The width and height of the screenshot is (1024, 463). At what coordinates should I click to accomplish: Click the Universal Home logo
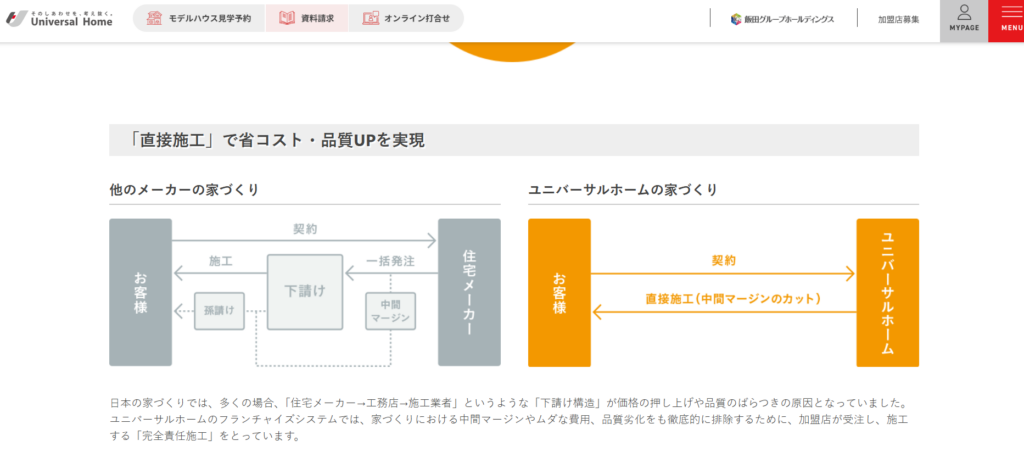coord(60,18)
